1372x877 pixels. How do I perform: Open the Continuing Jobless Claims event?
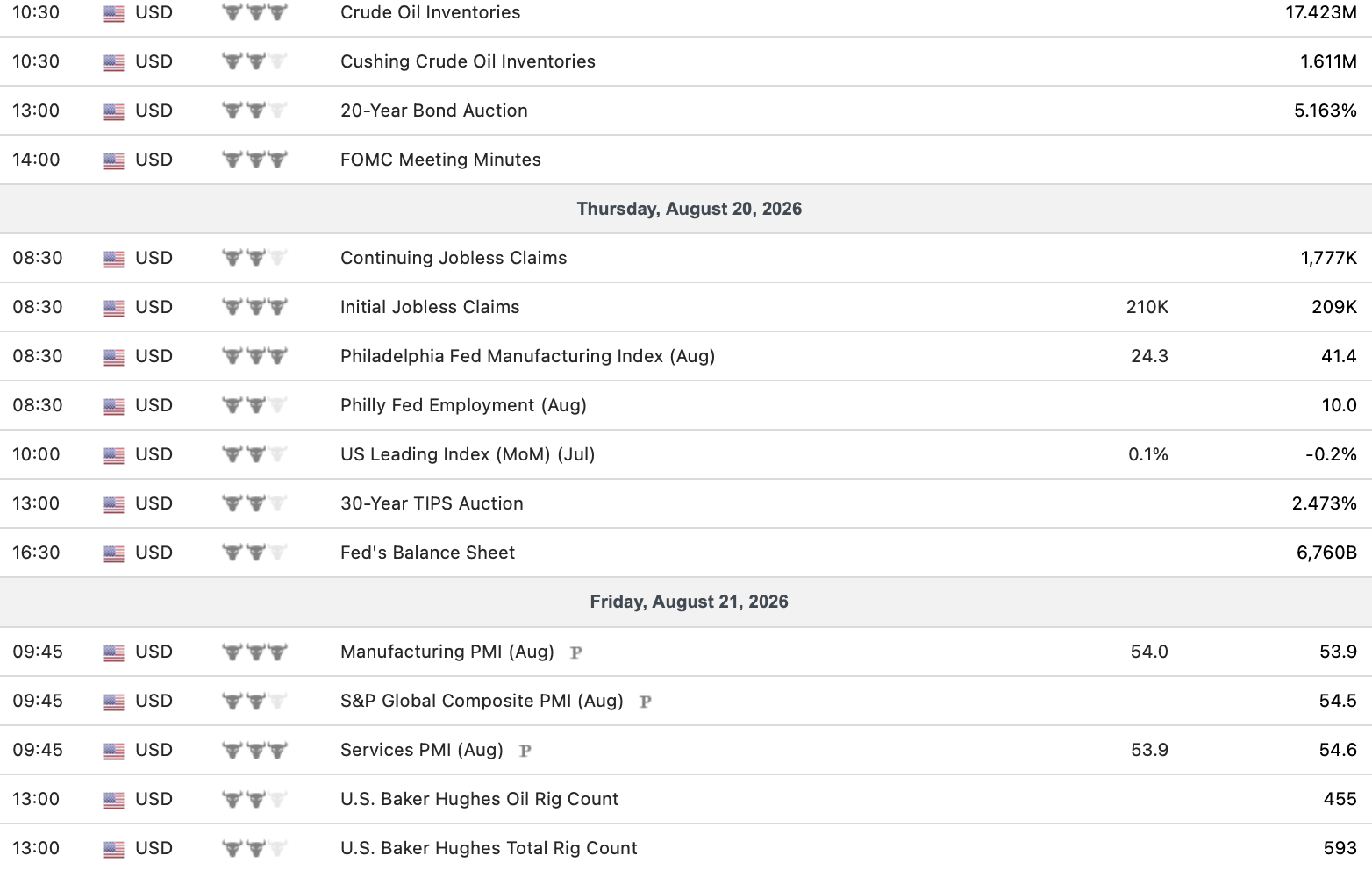coord(454,258)
